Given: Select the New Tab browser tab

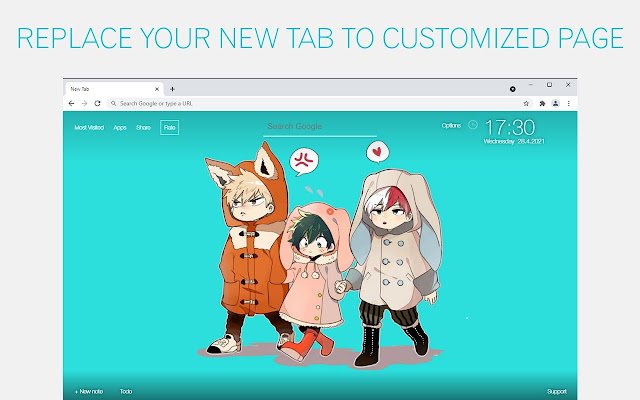Looking at the screenshot, I should point(114,89).
